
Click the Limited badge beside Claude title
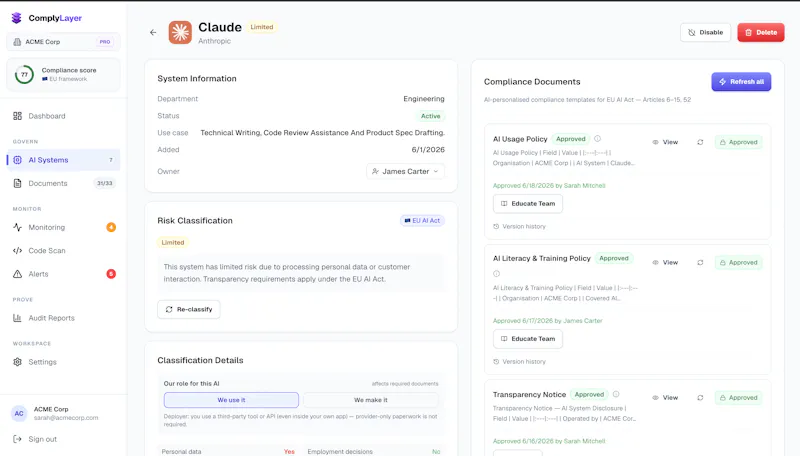coord(261,27)
